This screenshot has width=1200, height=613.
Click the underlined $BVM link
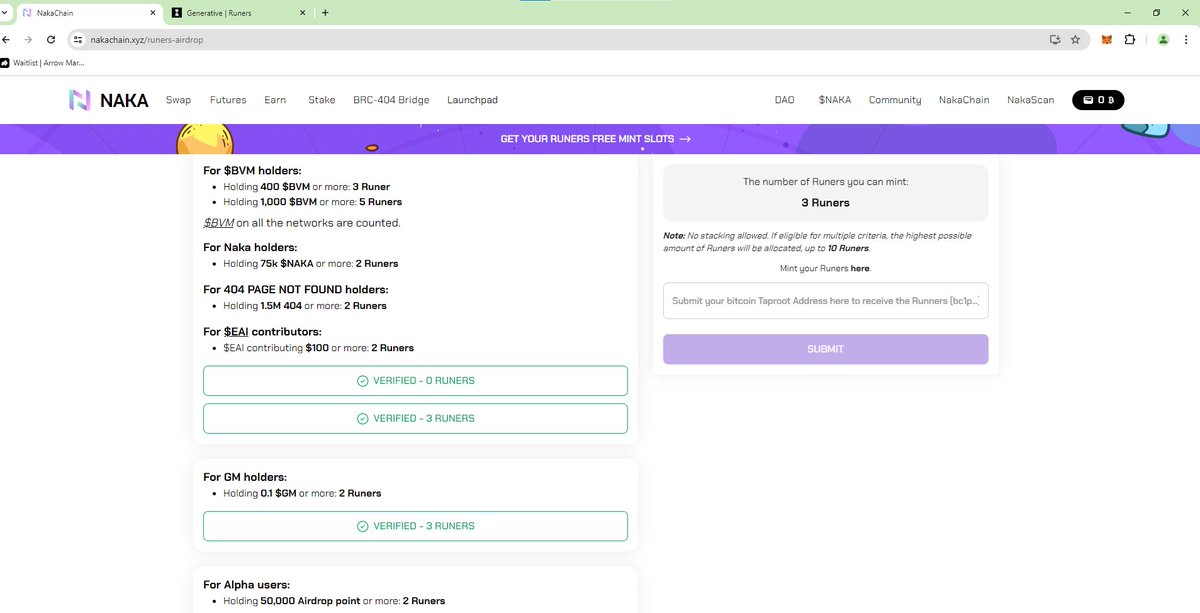(x=218, y=223)
